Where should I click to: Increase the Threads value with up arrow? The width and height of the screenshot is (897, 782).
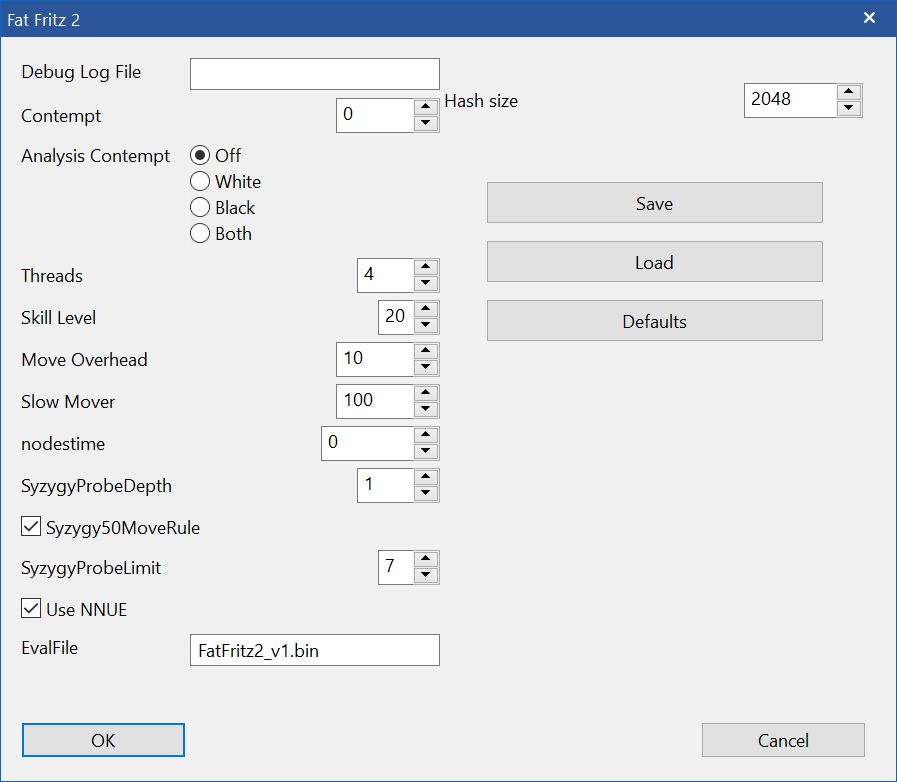pos(426,267)
